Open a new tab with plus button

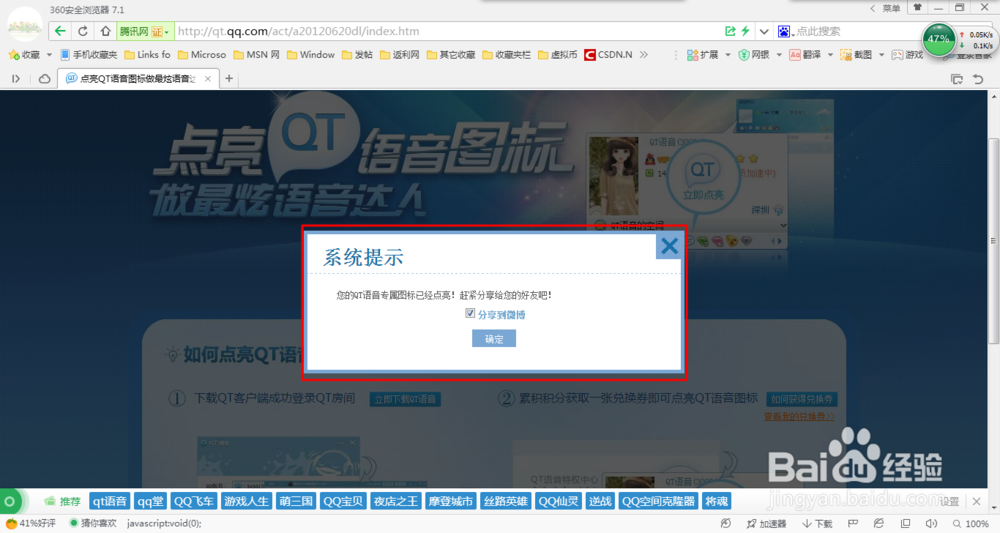[x=229, y=78]
